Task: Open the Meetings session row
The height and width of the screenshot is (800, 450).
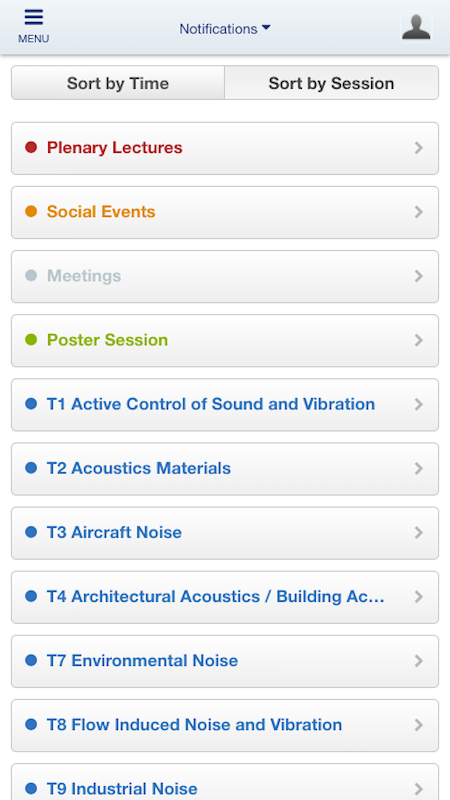Action: [x=225, y=277]
